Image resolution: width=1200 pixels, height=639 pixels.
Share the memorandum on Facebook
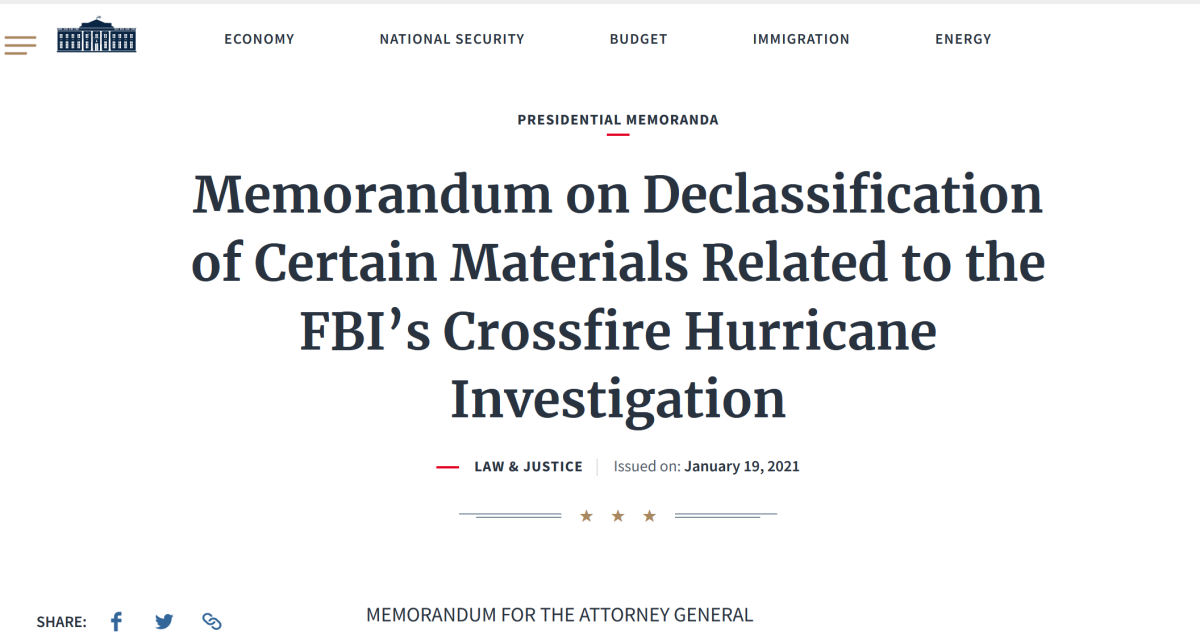pos(116,622)
